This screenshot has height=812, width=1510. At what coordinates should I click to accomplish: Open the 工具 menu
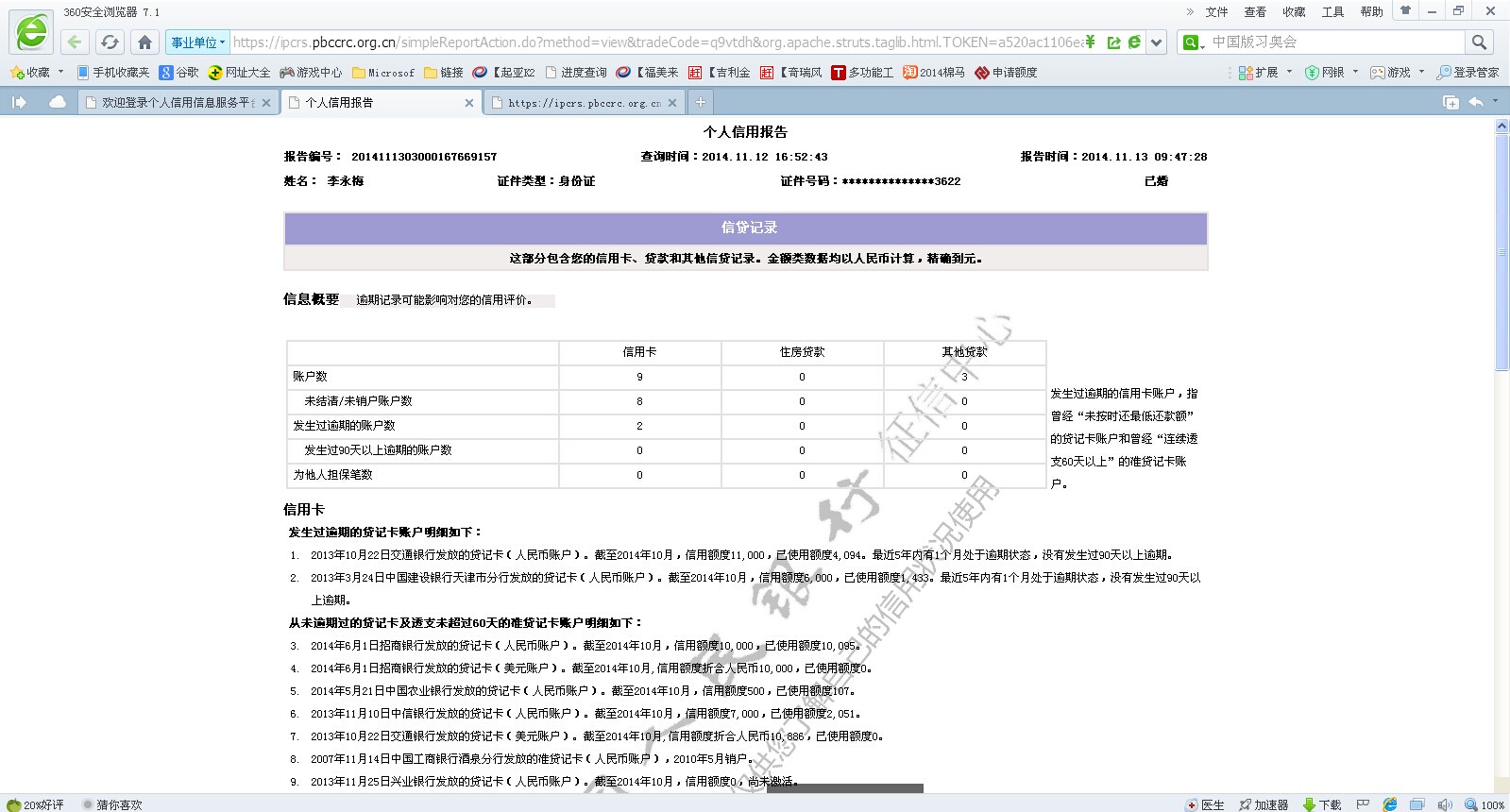(x=1332, y=11)
